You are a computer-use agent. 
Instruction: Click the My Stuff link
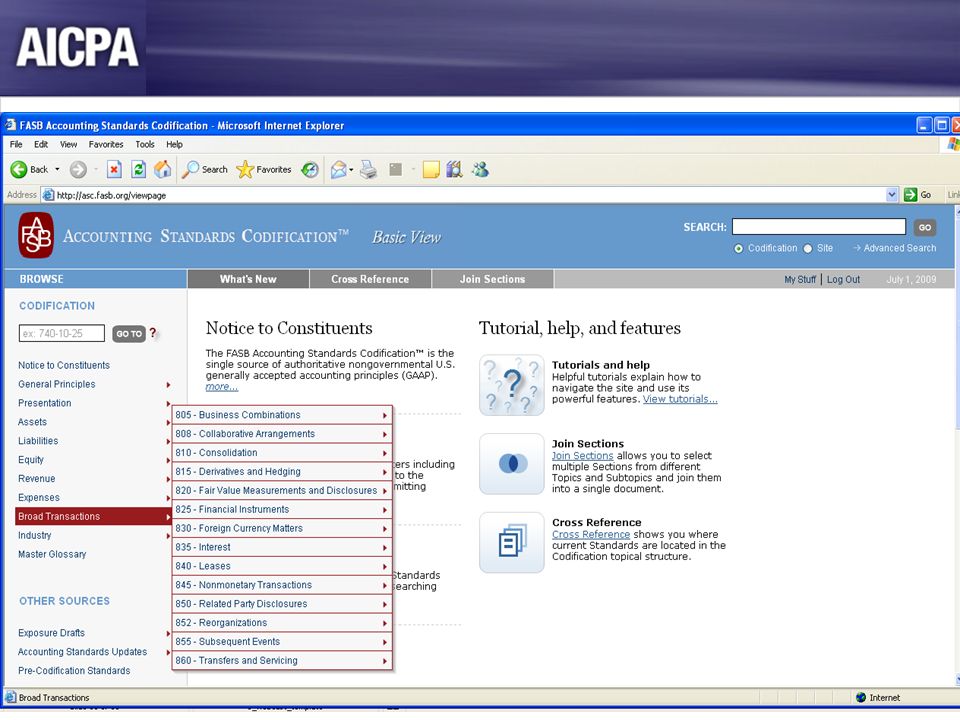tap(800, 279)
